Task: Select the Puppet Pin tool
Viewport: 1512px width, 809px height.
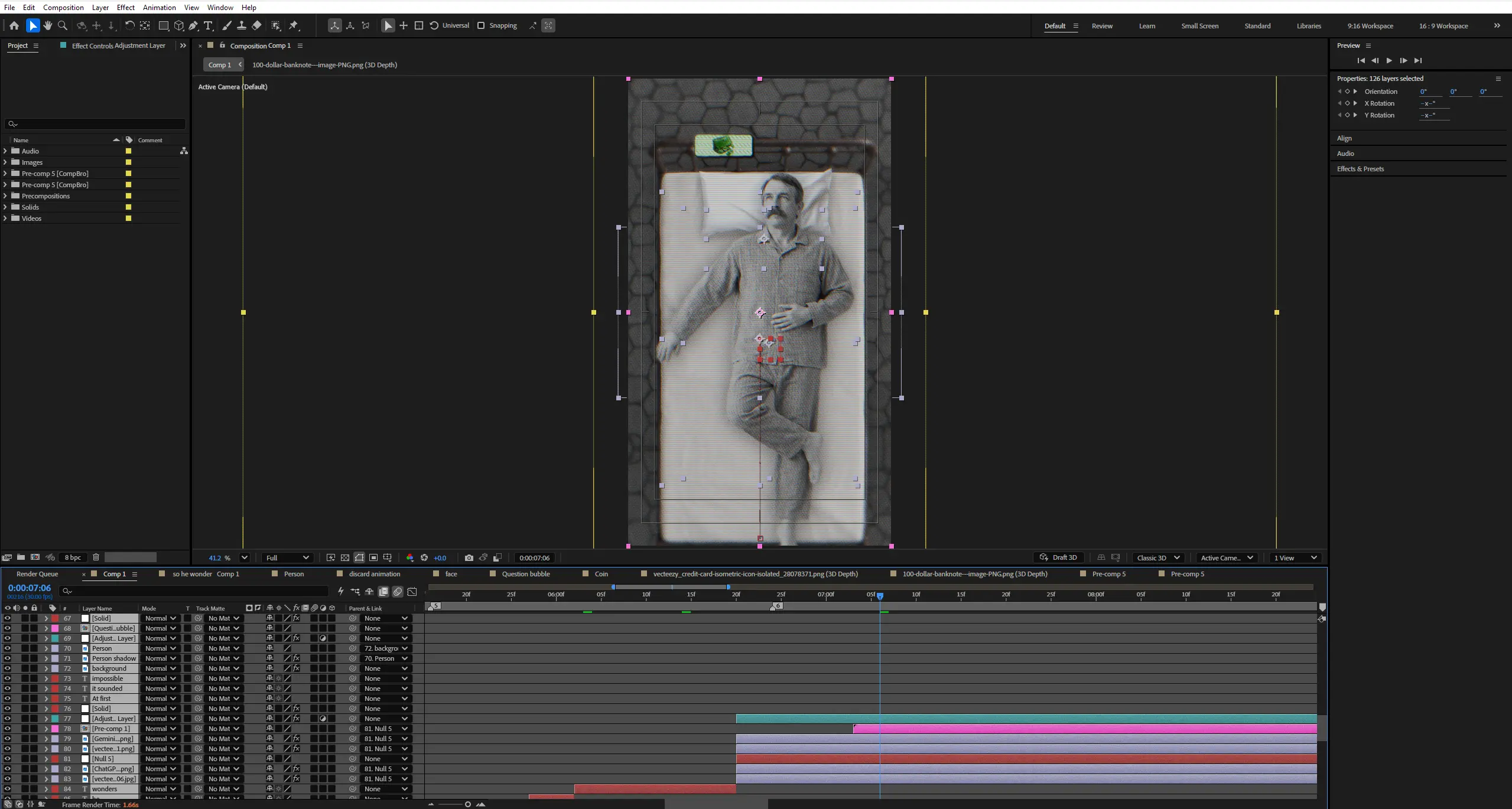Action: click(x=294, y=25)
